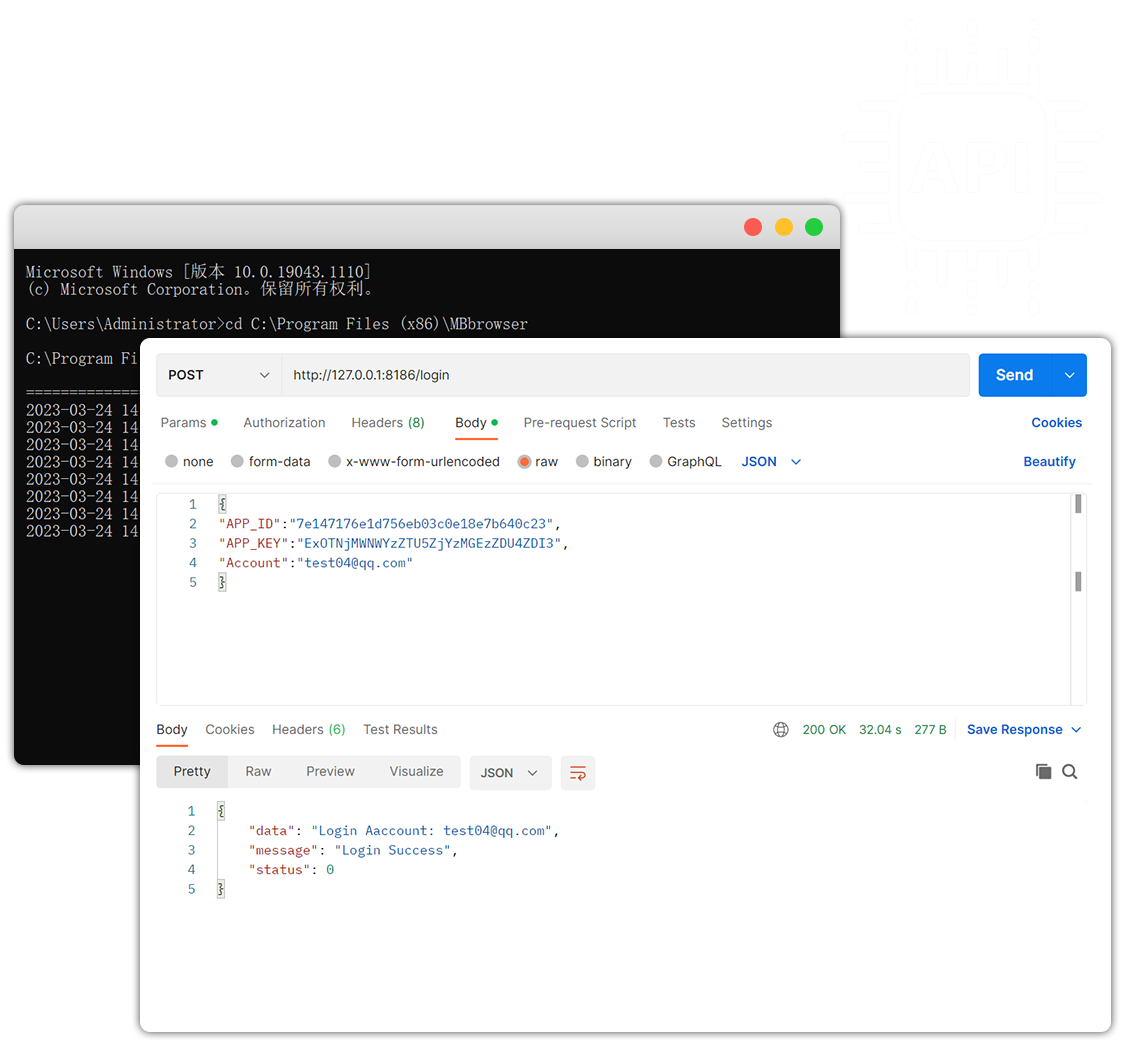Click the Beautify link
1128x1052 pixels.
(x=1049, y=462)
